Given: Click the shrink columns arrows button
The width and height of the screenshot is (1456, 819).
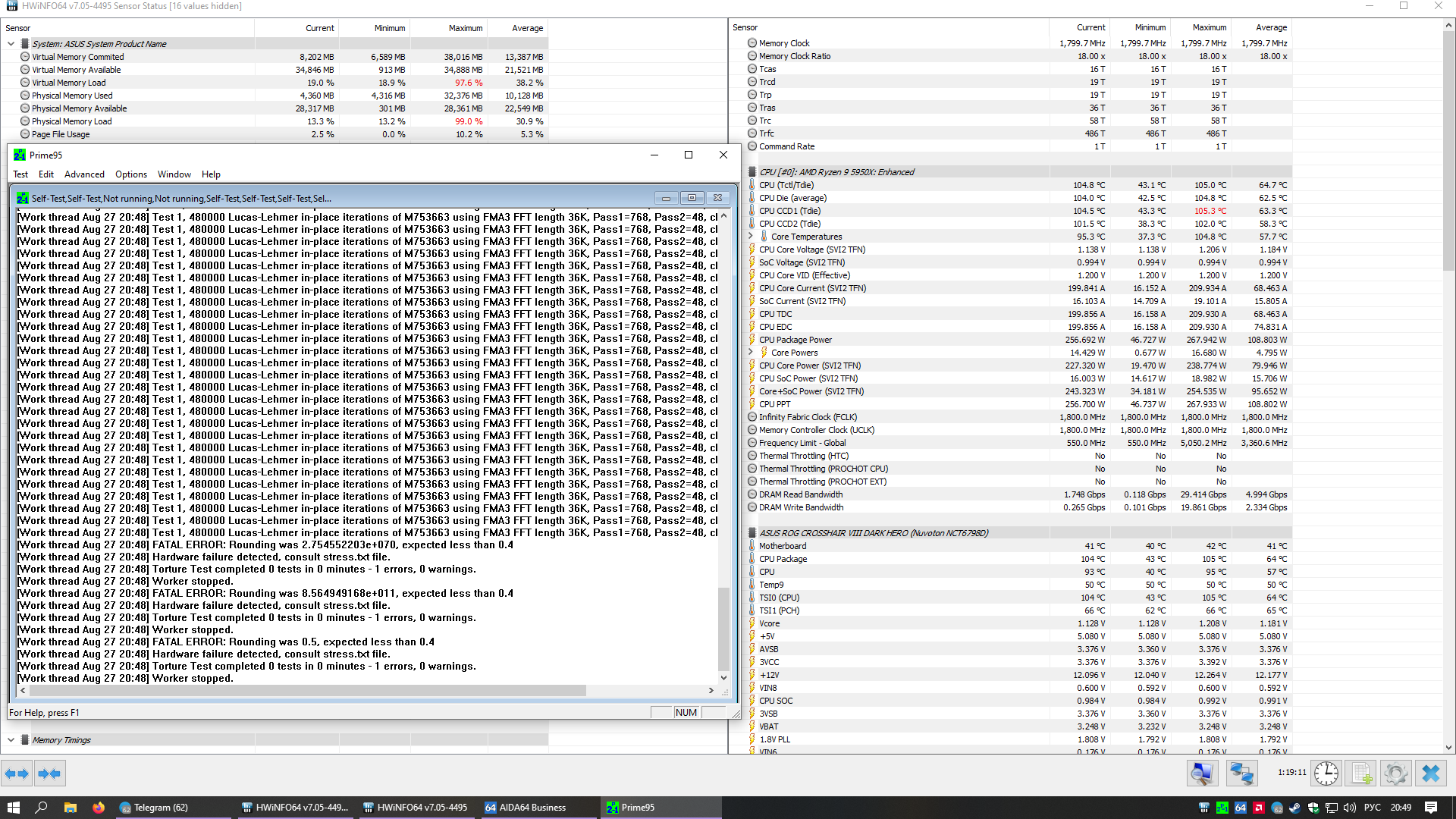Looking at the screenshot, I should pyautogui.click(x=49, y=773).
